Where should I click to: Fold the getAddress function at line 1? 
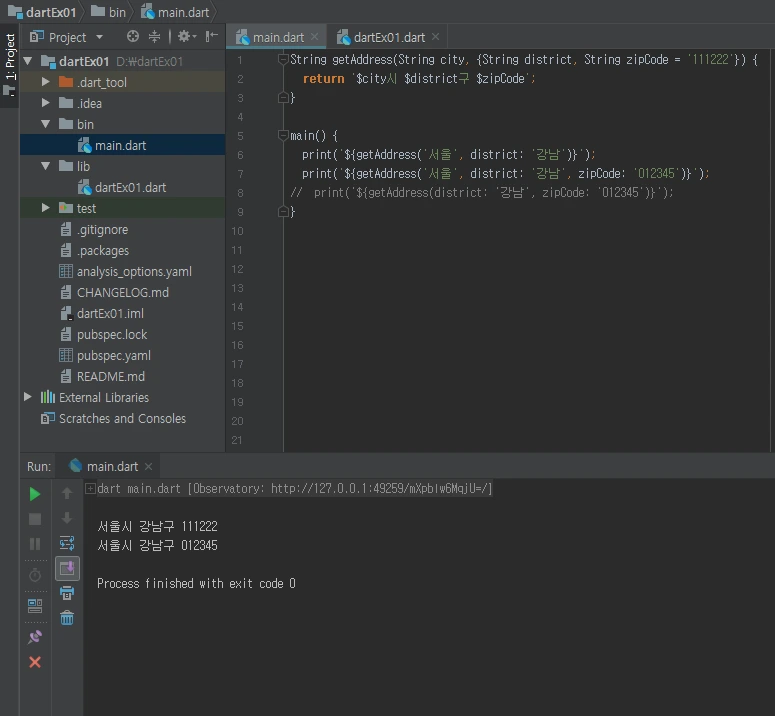pyautogui.click(x=283, y=60)
